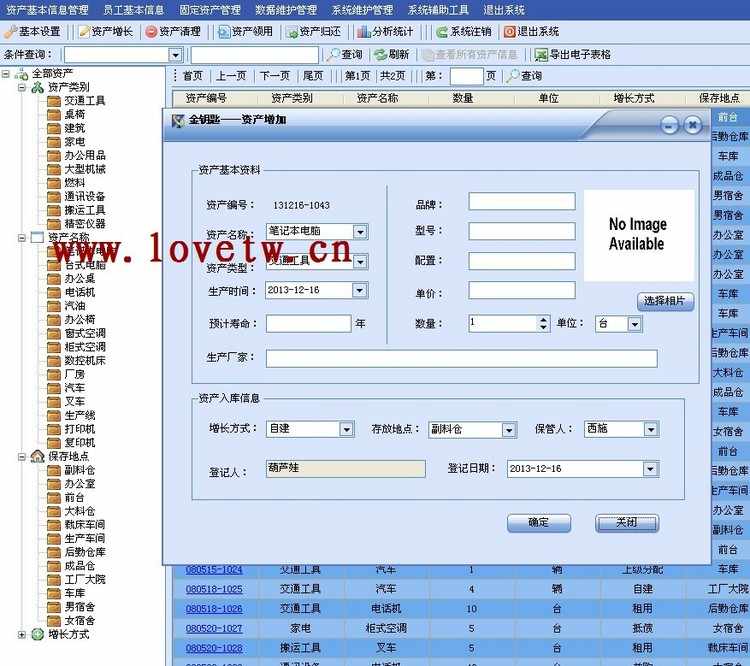Open the 系统辅助工具 menu
The width and height of the screenshot is (750, 666).
click(439, 10)
